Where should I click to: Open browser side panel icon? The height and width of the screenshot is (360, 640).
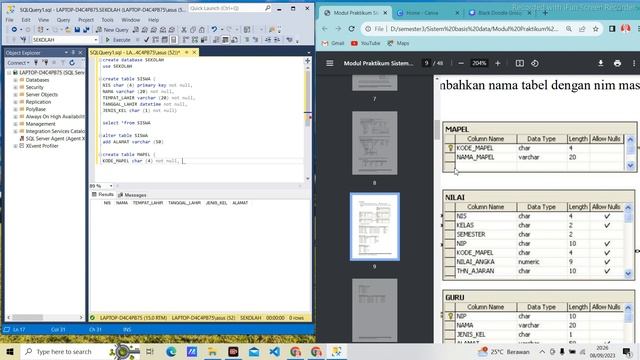[612, 29]
